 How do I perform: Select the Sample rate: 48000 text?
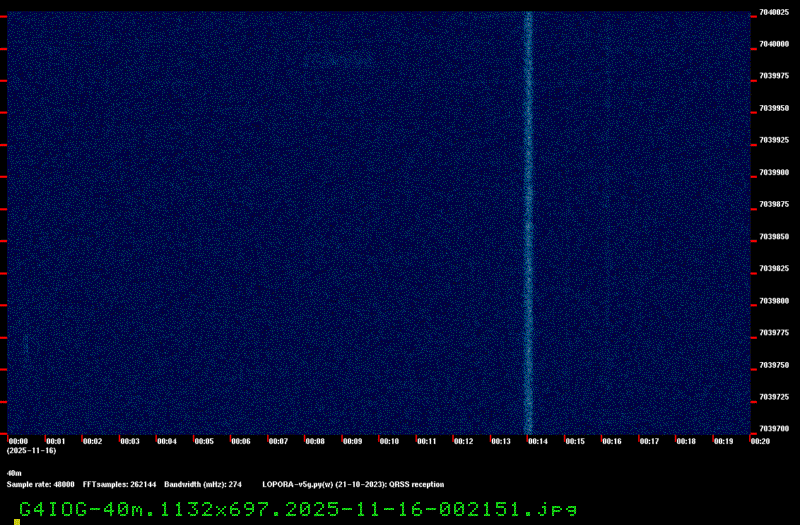[x=40, y=485]
